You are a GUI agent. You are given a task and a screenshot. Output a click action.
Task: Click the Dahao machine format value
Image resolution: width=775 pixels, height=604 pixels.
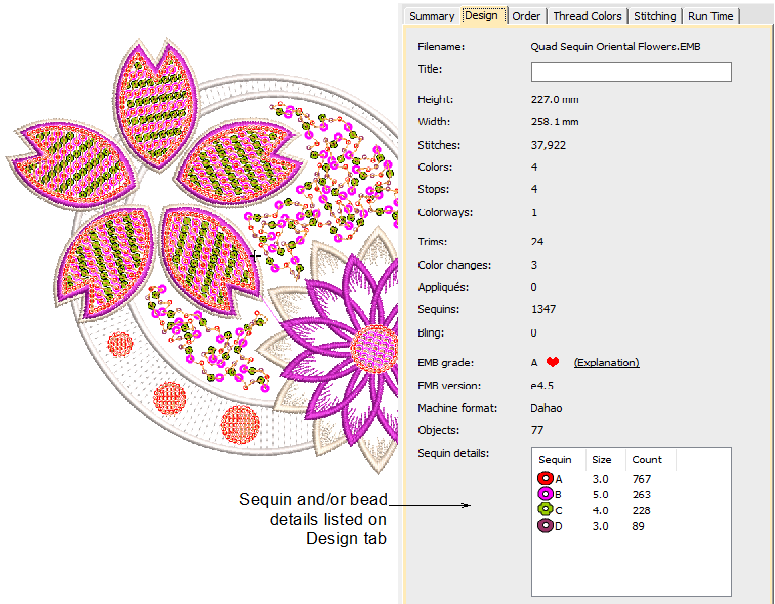546,408
